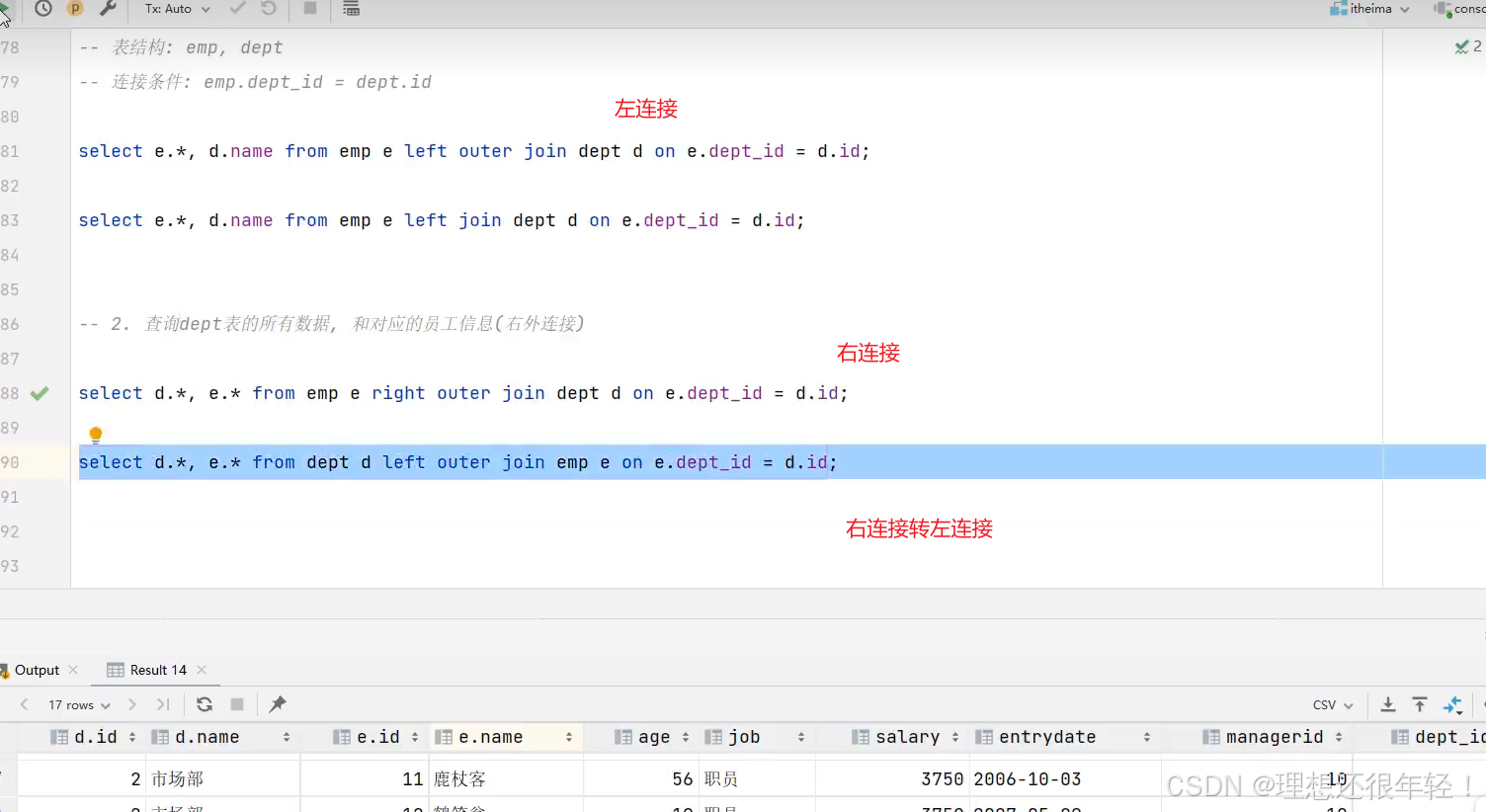The height and width of the screenshot is (812, 1486).
Task: Select cell 鹿杖客 in e.name column
Action: (506, 779)
